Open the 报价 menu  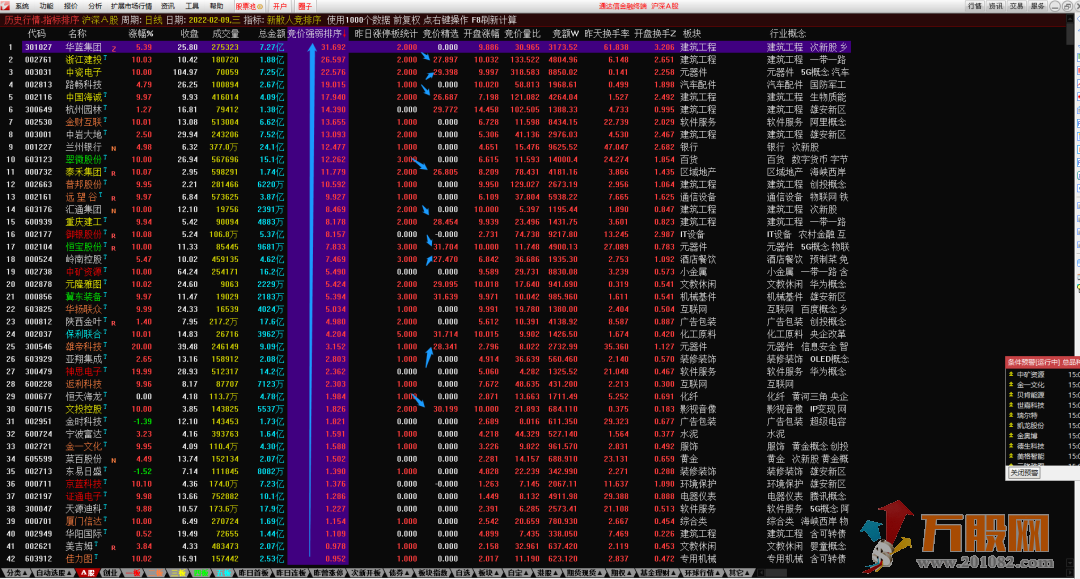70,6
